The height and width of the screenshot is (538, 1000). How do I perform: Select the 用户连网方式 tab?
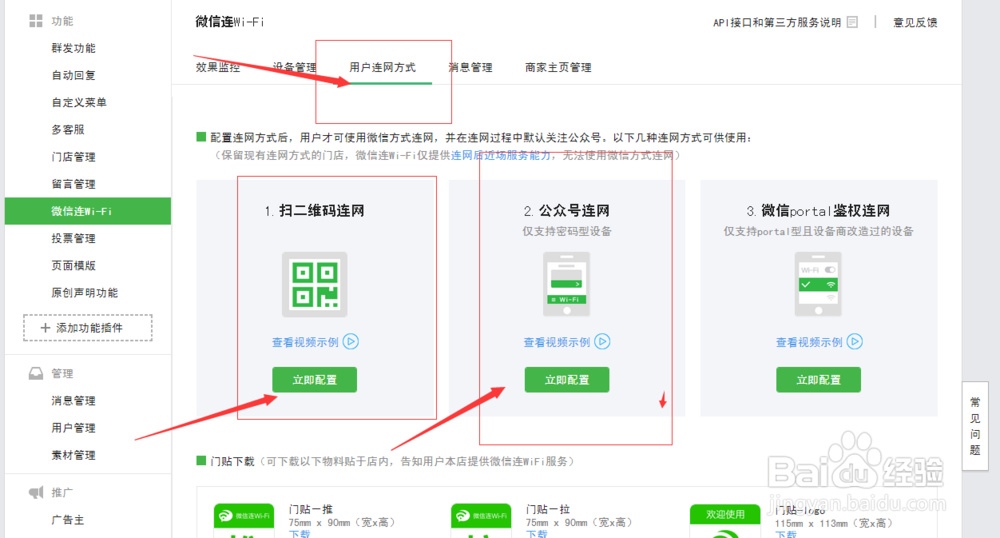382,68
